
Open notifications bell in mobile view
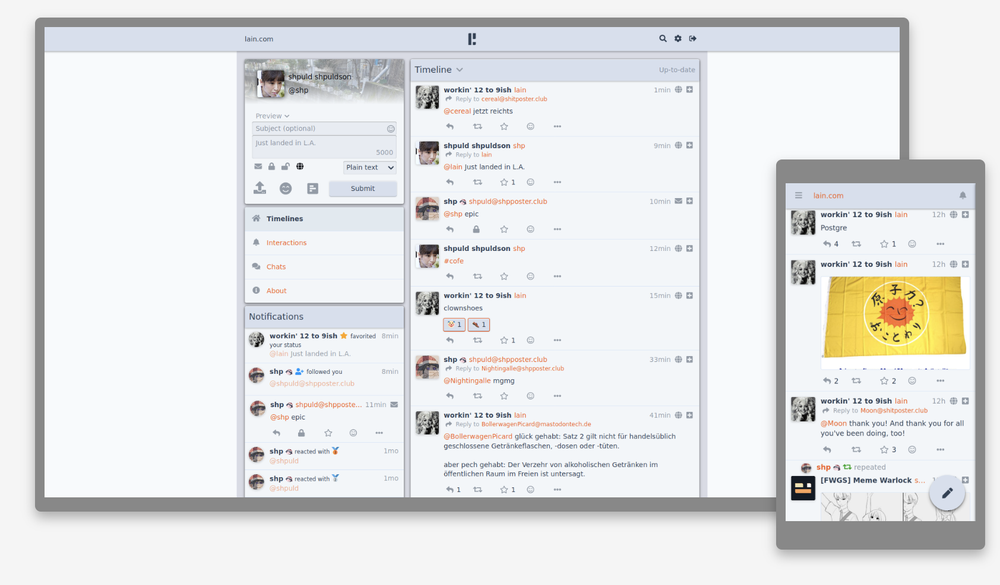962,195
